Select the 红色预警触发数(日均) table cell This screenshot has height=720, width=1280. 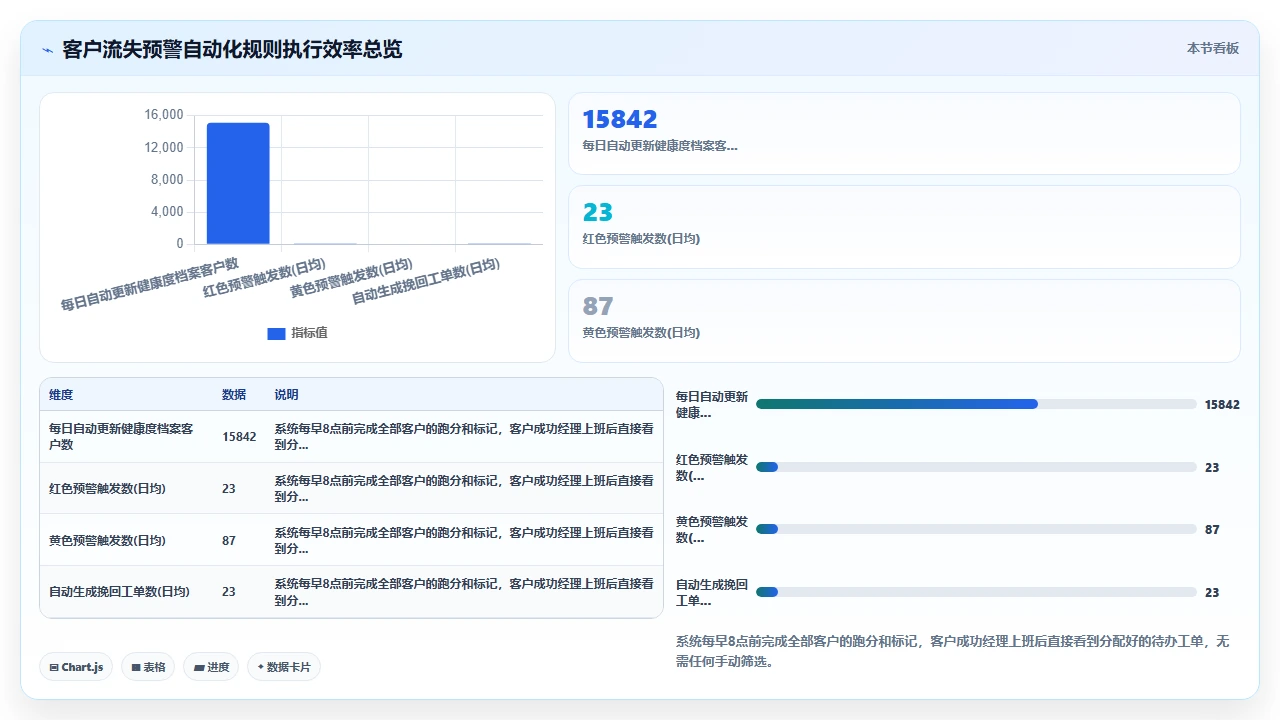[x=107, y=489]
